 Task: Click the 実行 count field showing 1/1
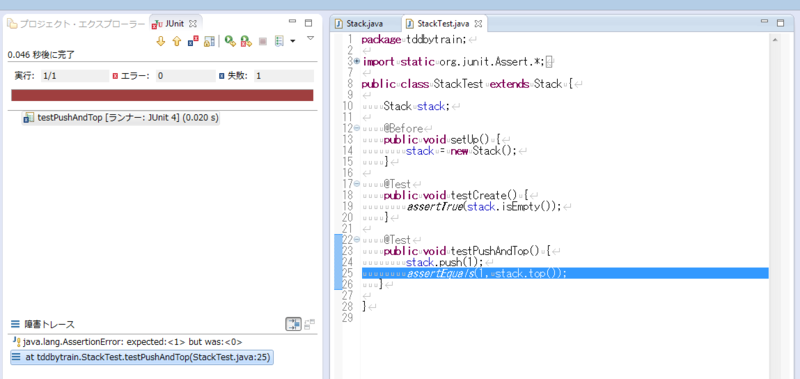point(74,76)
